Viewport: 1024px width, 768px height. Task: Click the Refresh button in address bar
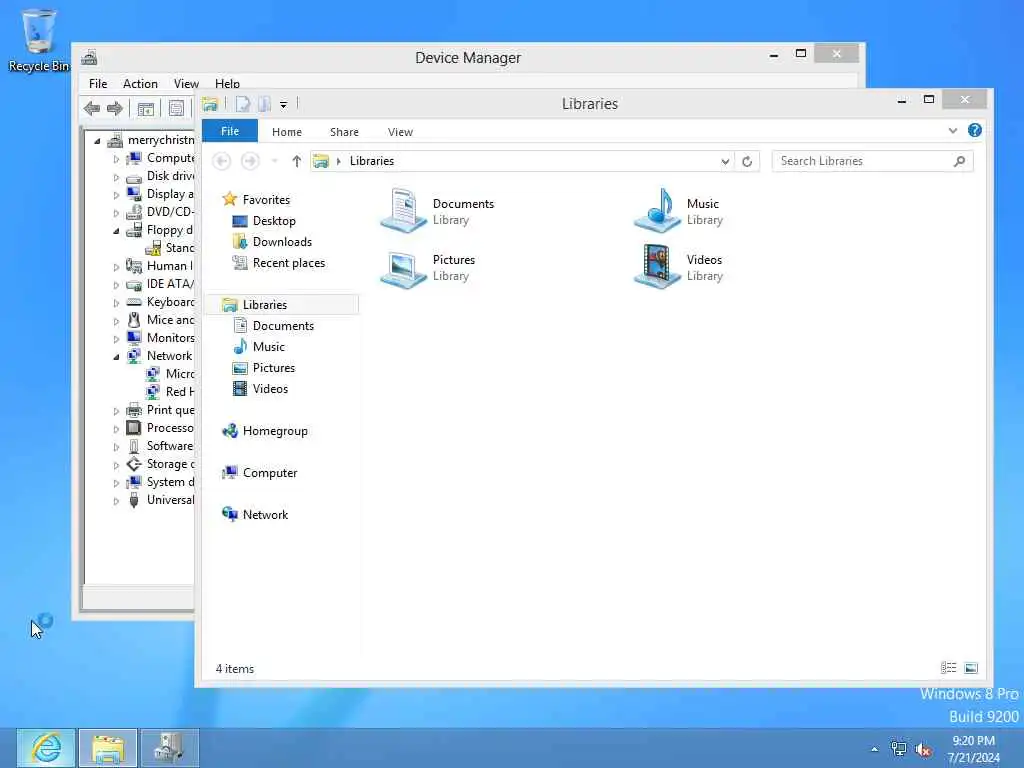[747, 161]
